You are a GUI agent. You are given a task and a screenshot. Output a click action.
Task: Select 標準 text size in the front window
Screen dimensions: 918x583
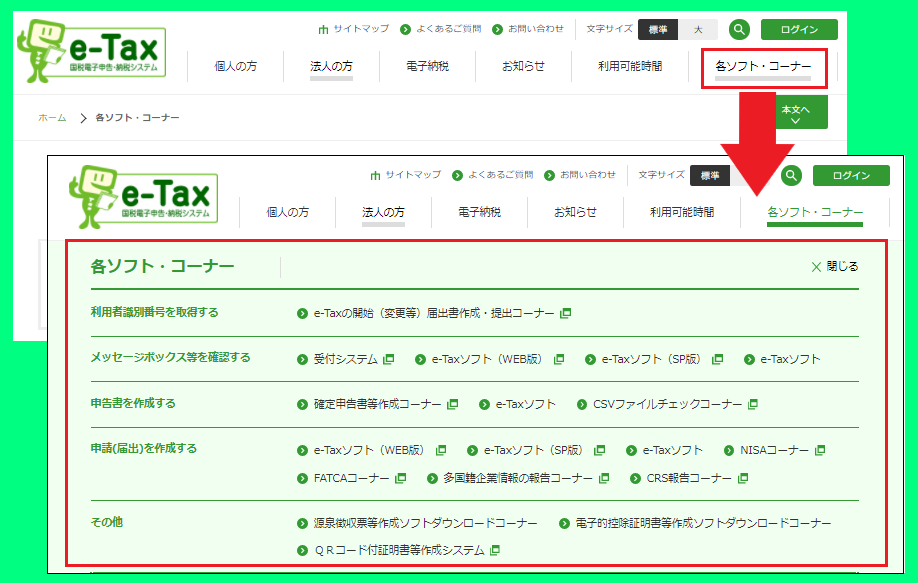(710, 175)
